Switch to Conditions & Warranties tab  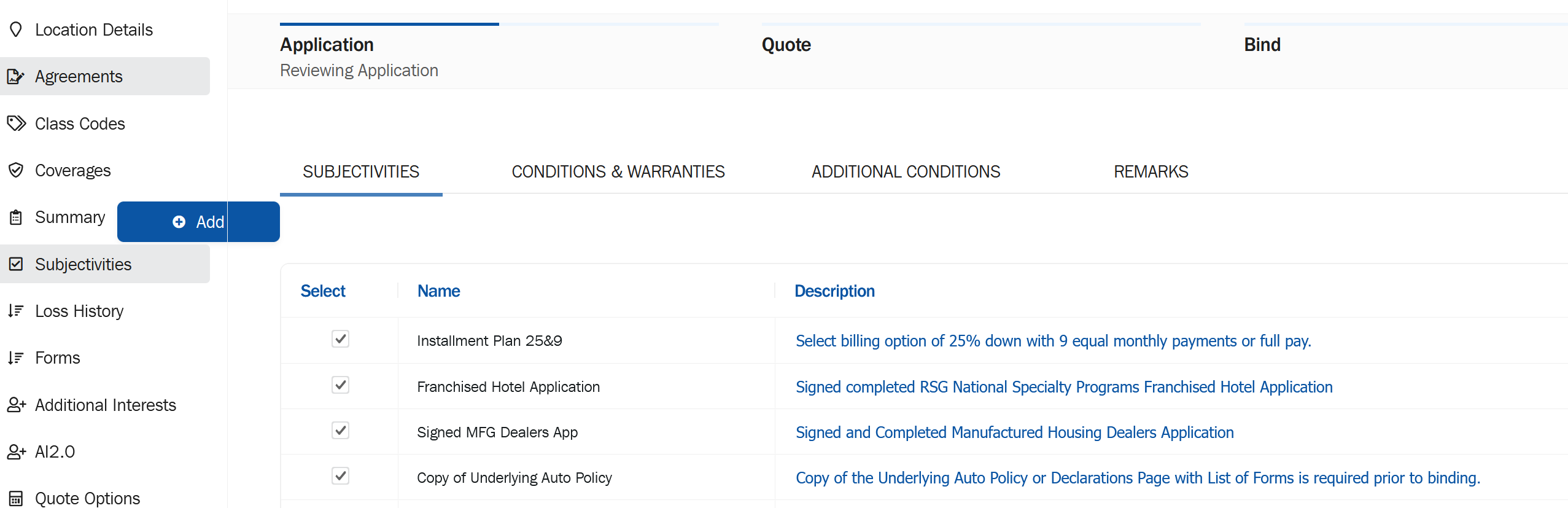(618, 172)
